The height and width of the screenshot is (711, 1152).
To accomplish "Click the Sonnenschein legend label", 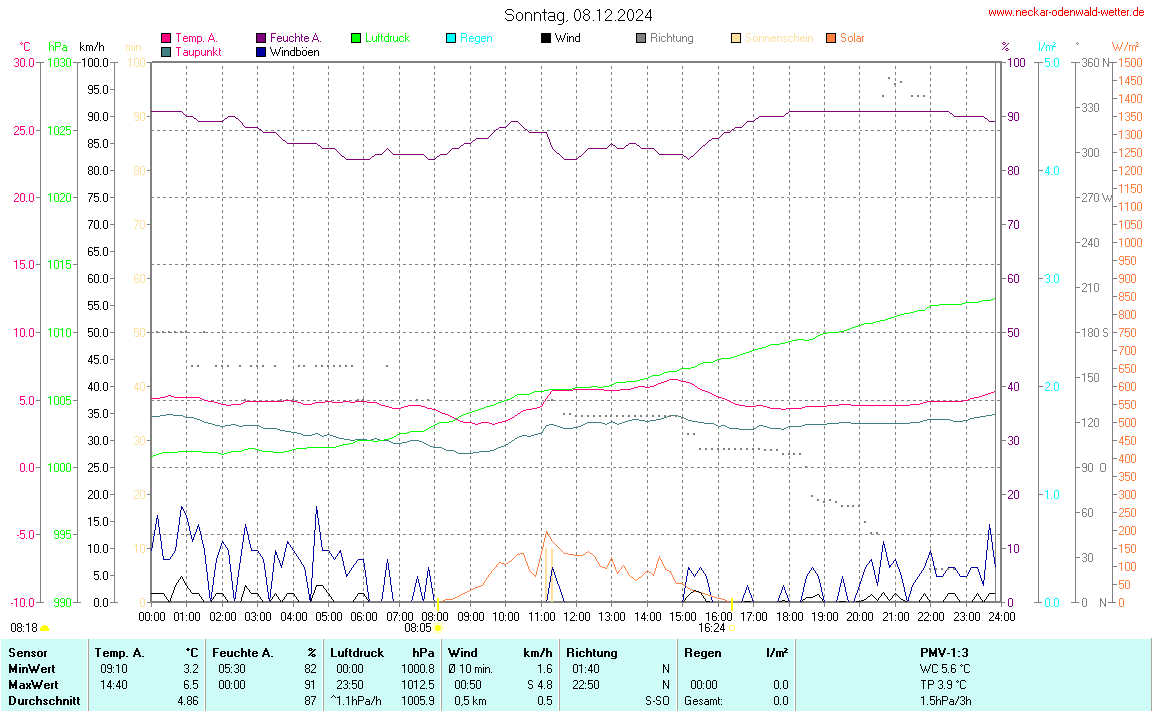I will tap(778, 38).
